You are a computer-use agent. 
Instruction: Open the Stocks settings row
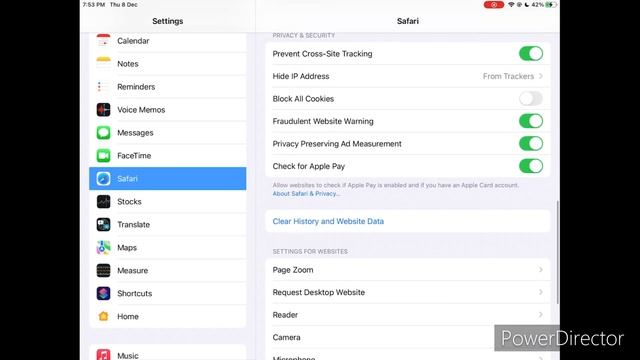[168, 201]
